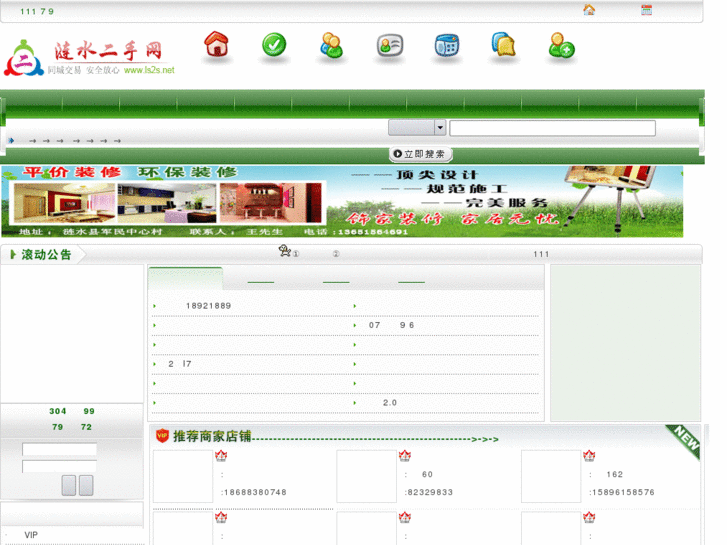
Task: Open the listing ending with 2.0
Action: click(389, 403)
